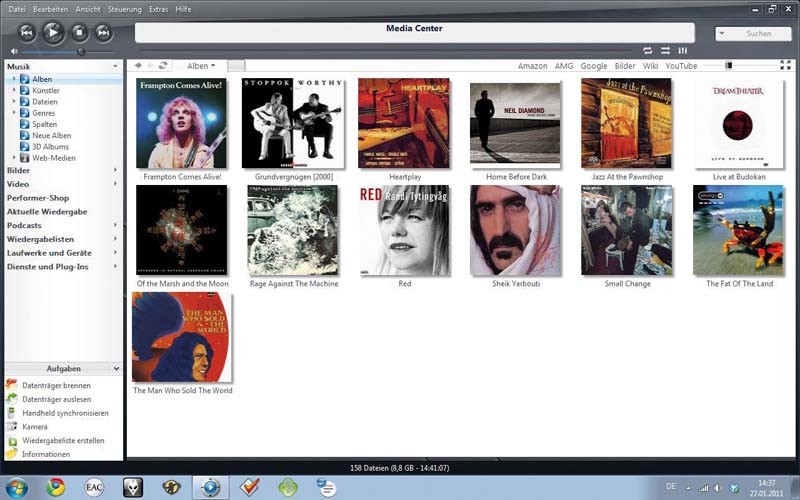Open the Ansicht menu

[88, 9]
